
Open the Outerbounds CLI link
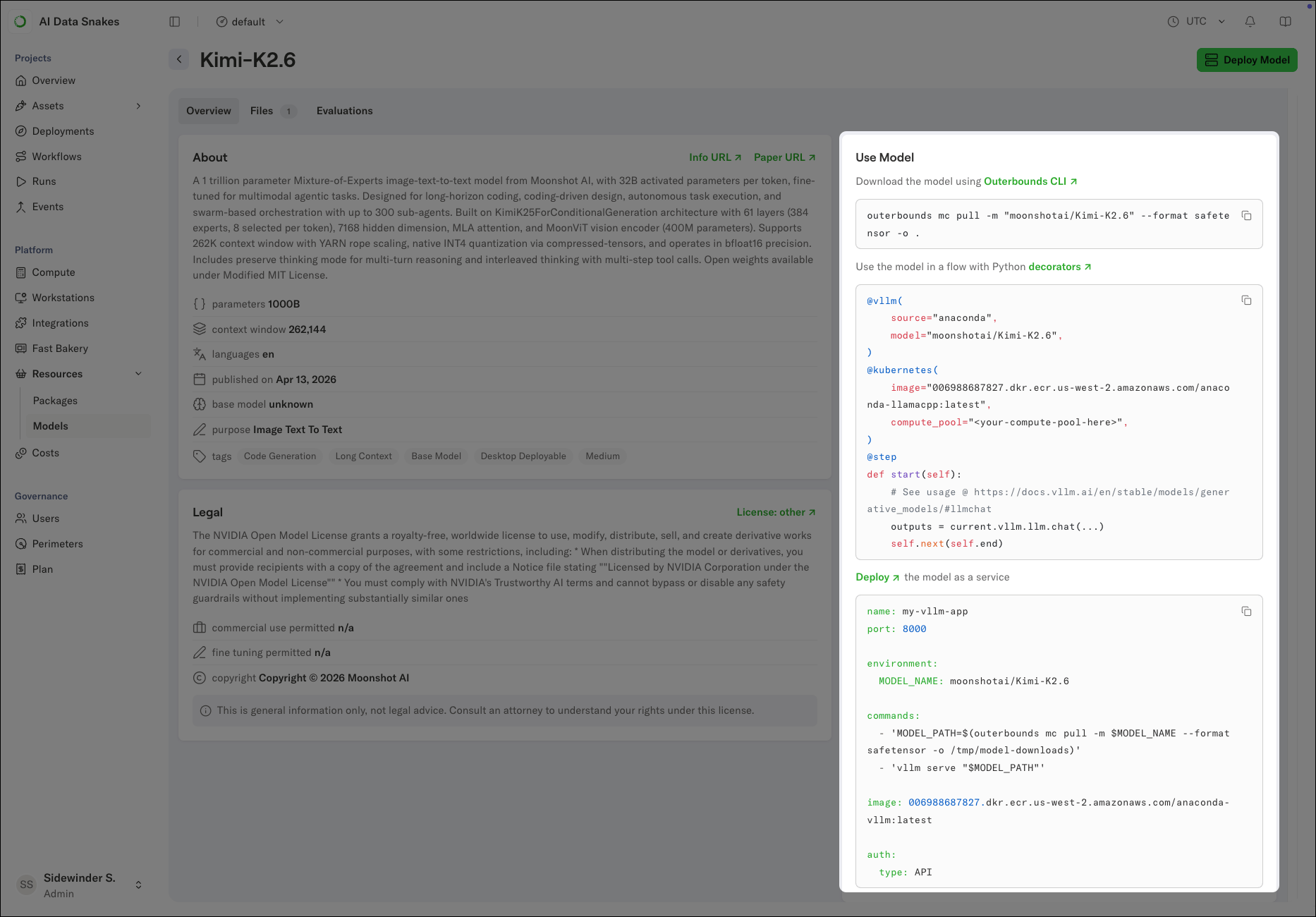coord(1030,181)
